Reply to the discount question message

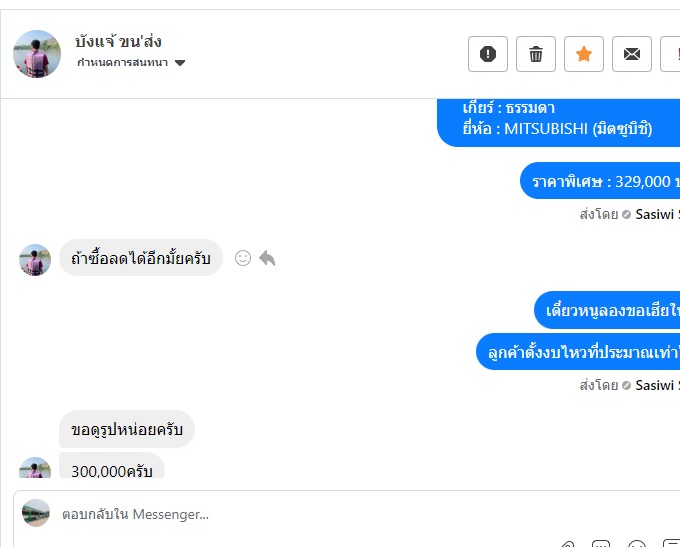coord(267,258)
